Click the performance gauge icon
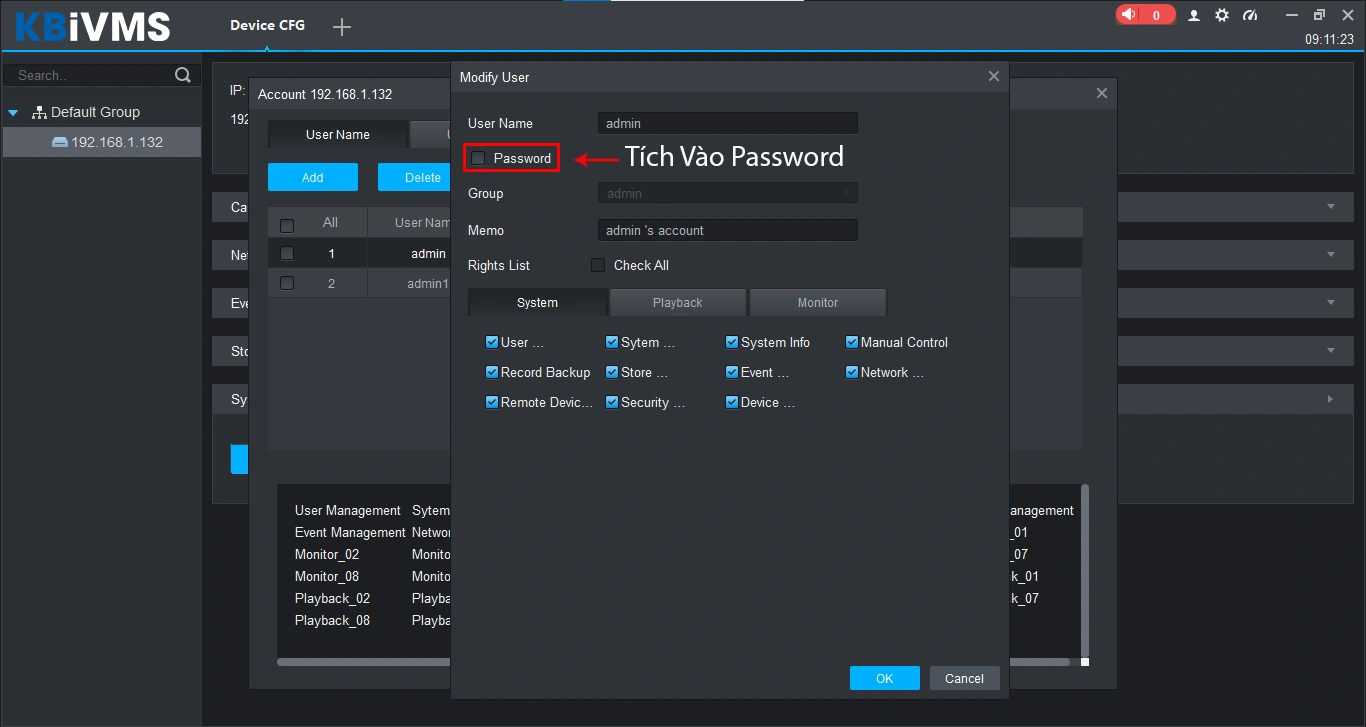1366x727 pixels. pyautogui.click(x=1249, y=15)
